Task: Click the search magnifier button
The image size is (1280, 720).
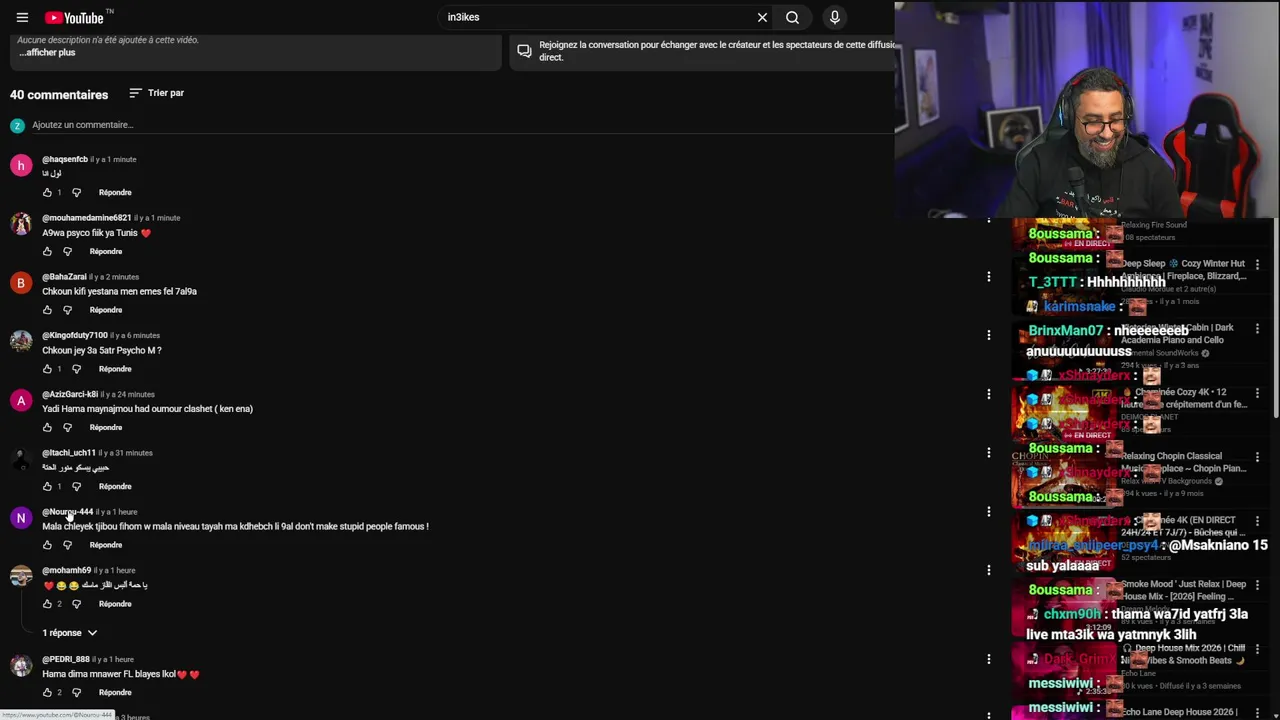Action: coord(792,17)
